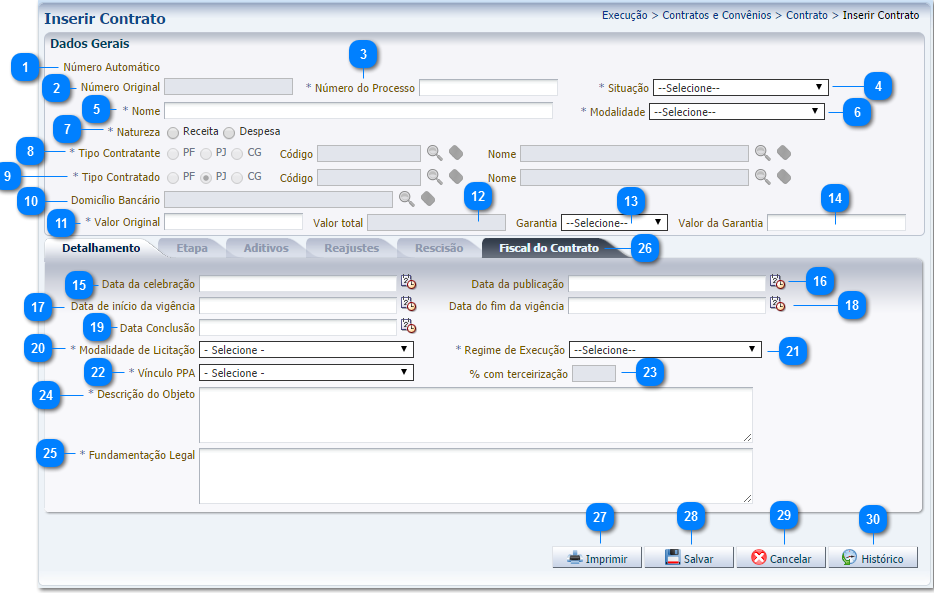
Task: Select the Despesa radio button for Natureza
Action: click(229, 132)
